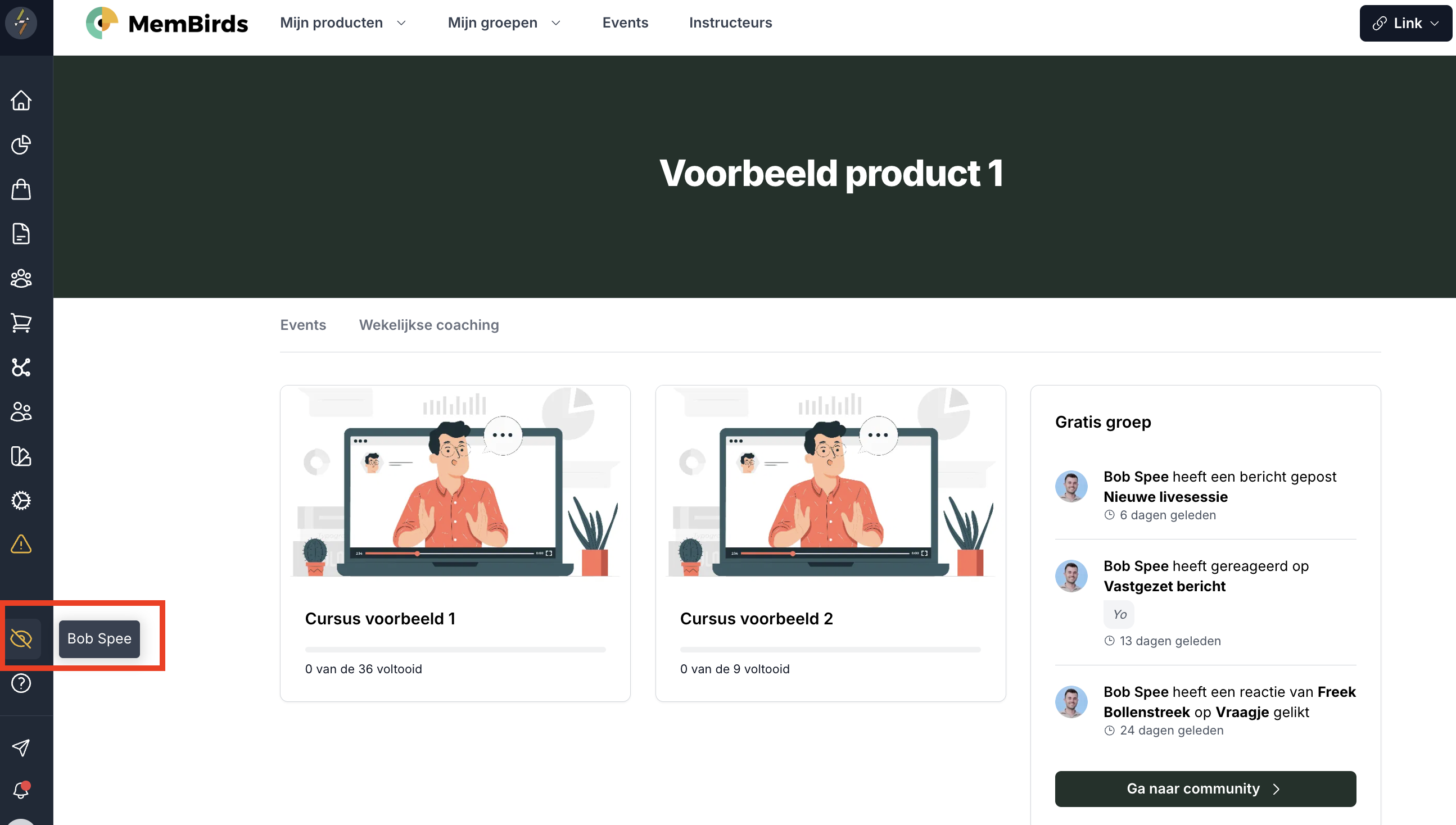Open the workflow nodes automation icon
The width and height of the screenshot is (1456, 825).
pos(21,367)
